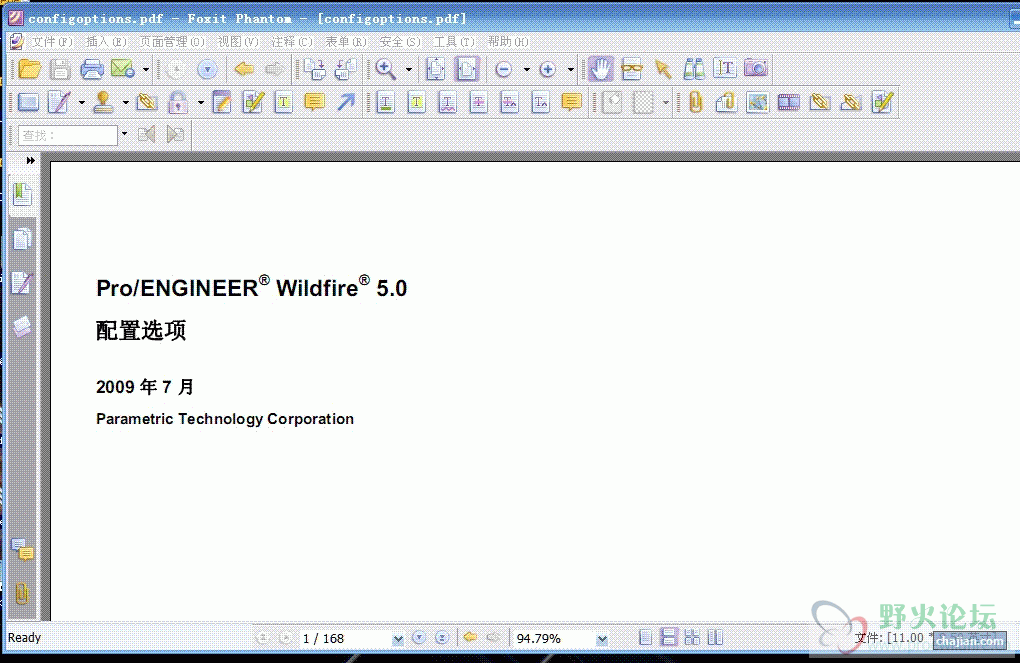Open the 查找 search box dropdown
Viewport: 1020px width, 663px height.
pyautogui.click(x=124, y=135)
